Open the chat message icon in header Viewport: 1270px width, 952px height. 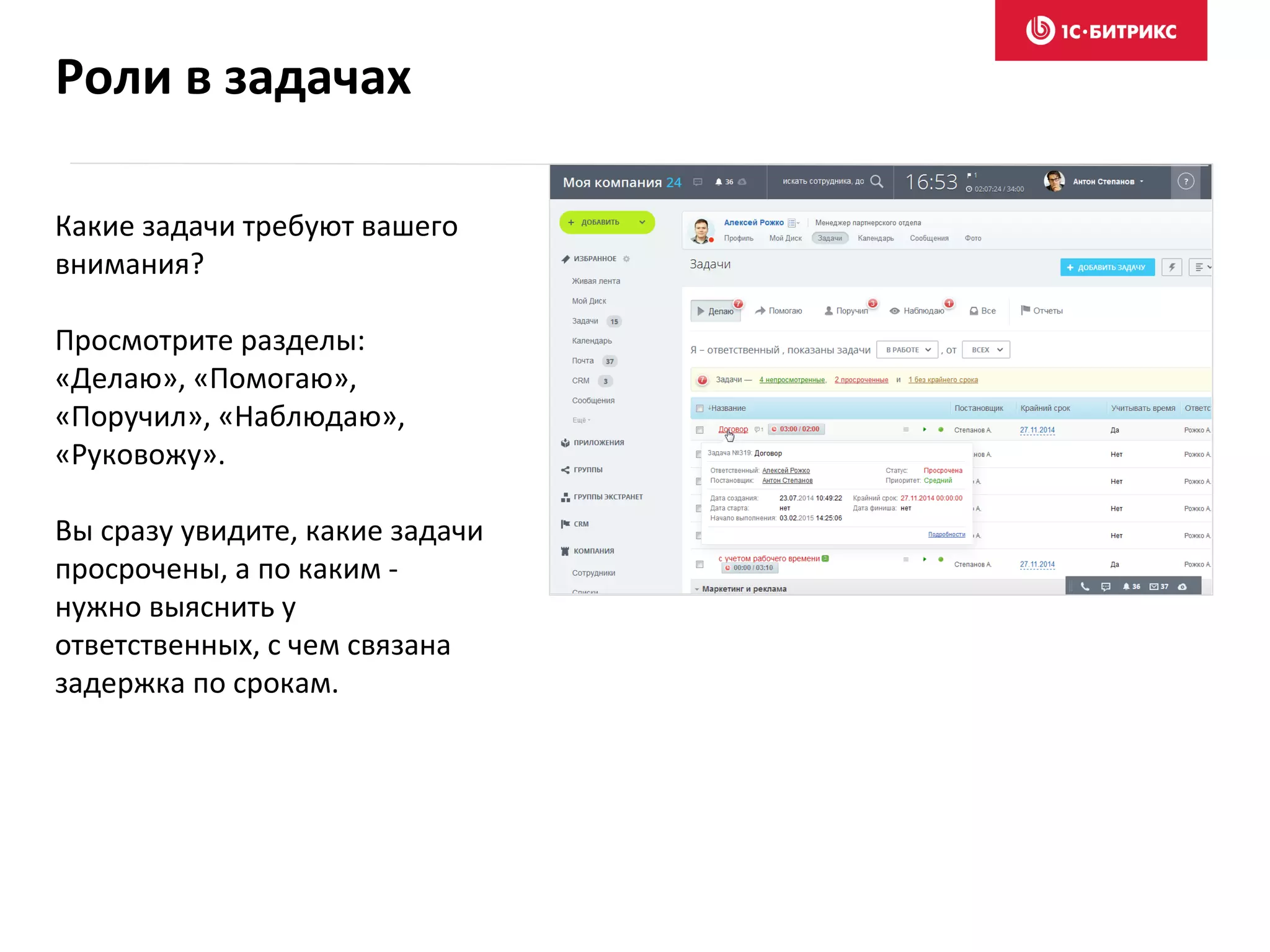coord(698,182)
